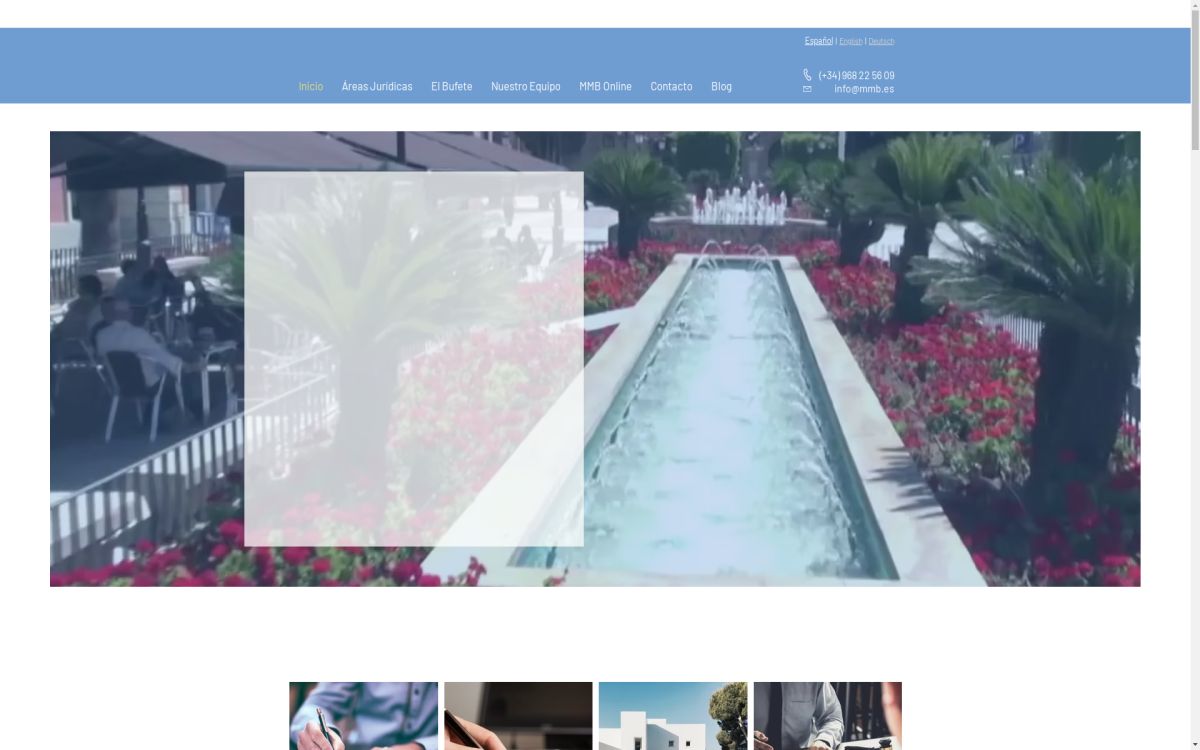Select the Contacto menu item
Image resolution: width=1200 pixels, height=750 pixels.
click(671, 86)
